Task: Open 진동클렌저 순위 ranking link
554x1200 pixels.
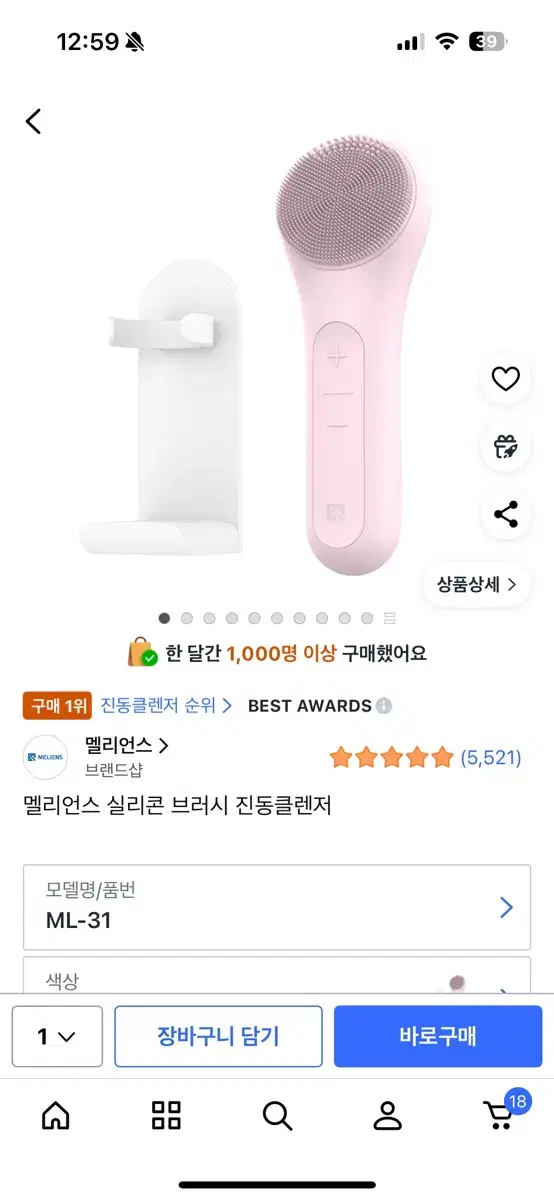Action: point(166,705)
